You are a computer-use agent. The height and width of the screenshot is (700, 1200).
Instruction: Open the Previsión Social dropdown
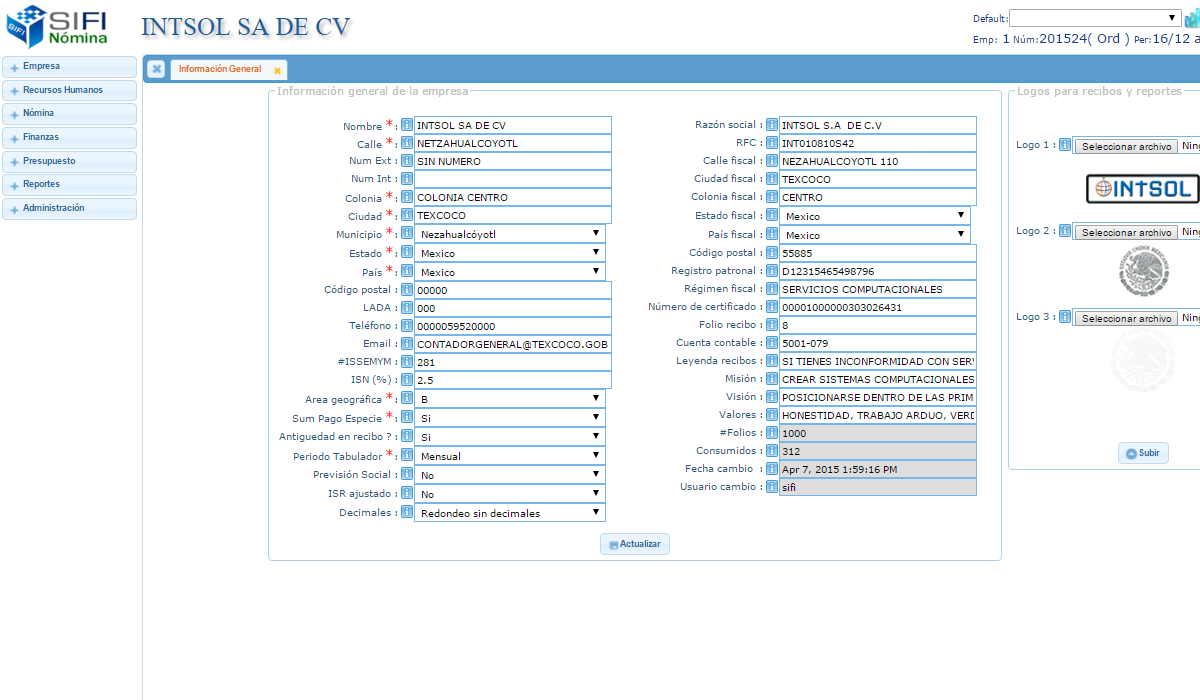pos(509,475)
